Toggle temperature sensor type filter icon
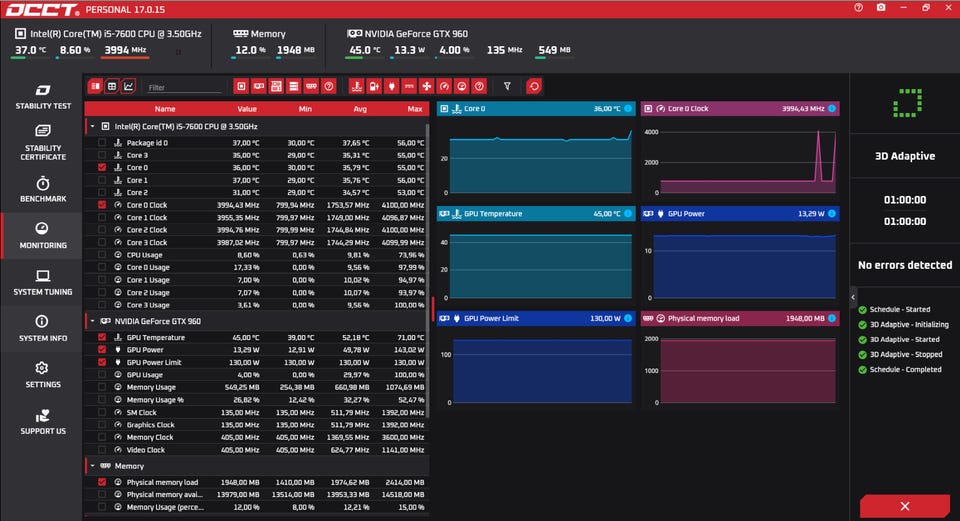 [x=357, y=86]
